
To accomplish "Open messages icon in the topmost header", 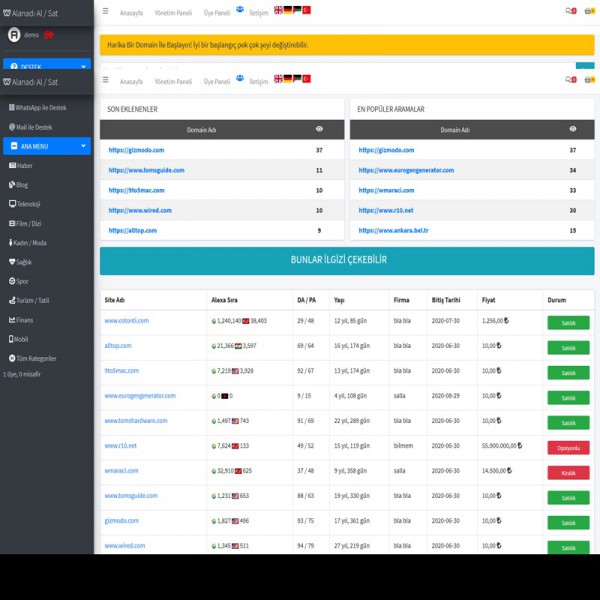I will tap(571, 11).
